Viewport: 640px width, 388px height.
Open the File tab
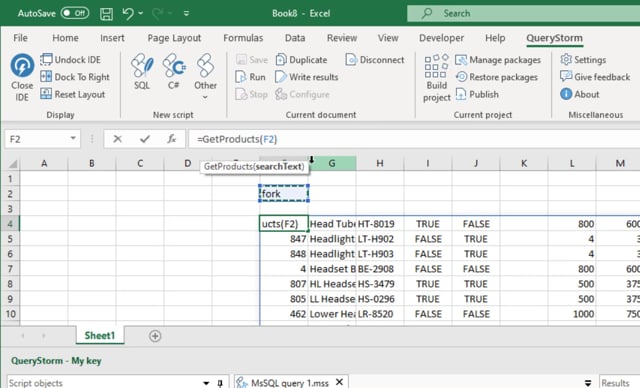click(20, 38)
